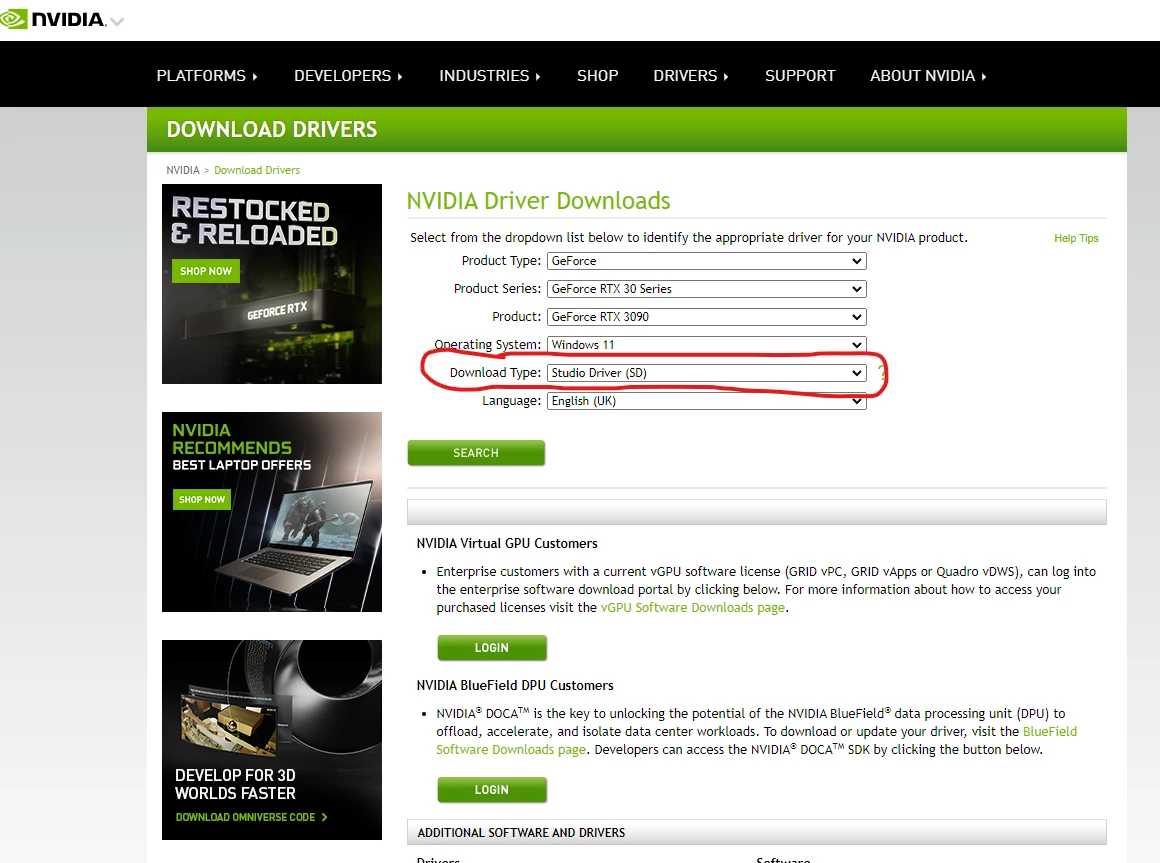Image resolution: width=1160 pixels, height=863 pixels.
Task: Click the NVIDIA Driver Downloads heading
Action: click(x=539, y=200)
